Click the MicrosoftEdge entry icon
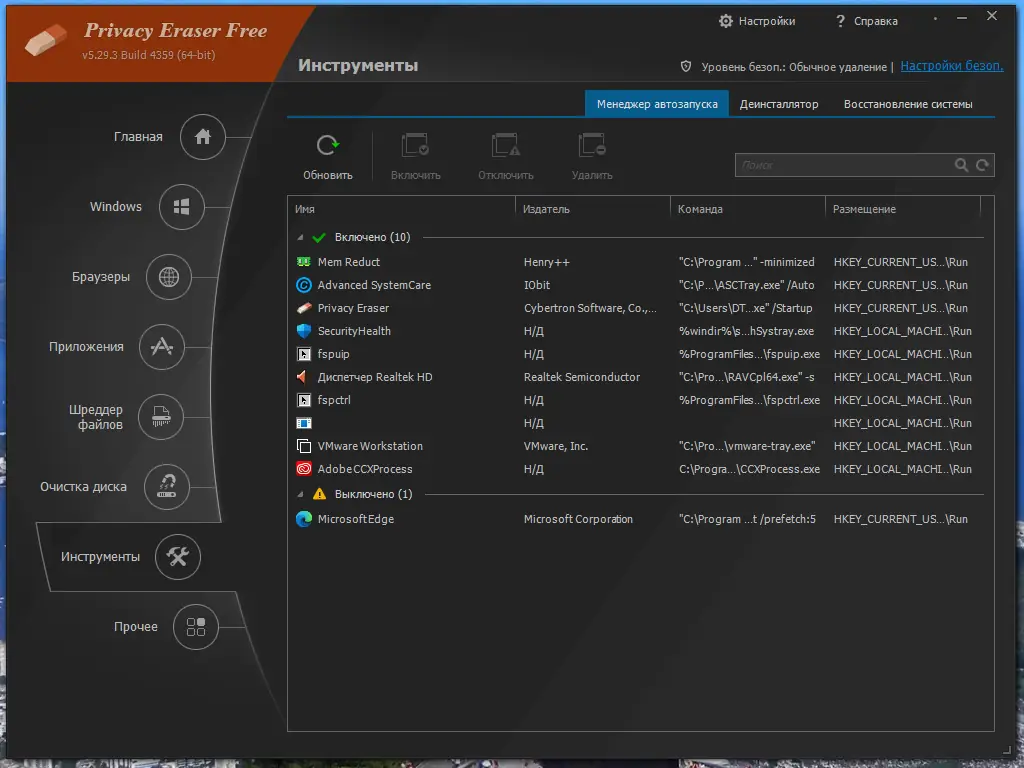Image resolution: width=1024 pixels, height=768 pixels. click(x=304, y=519)
